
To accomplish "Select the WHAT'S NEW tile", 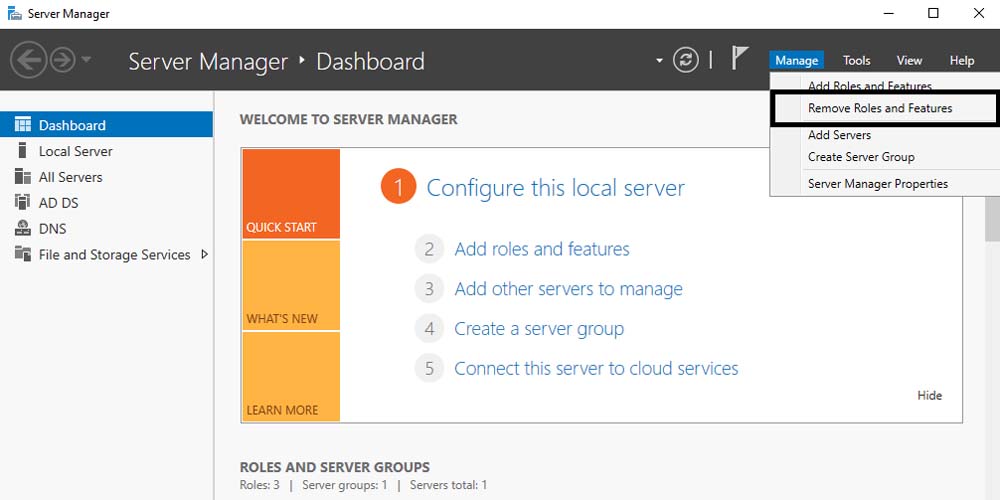I will point(290,286).
